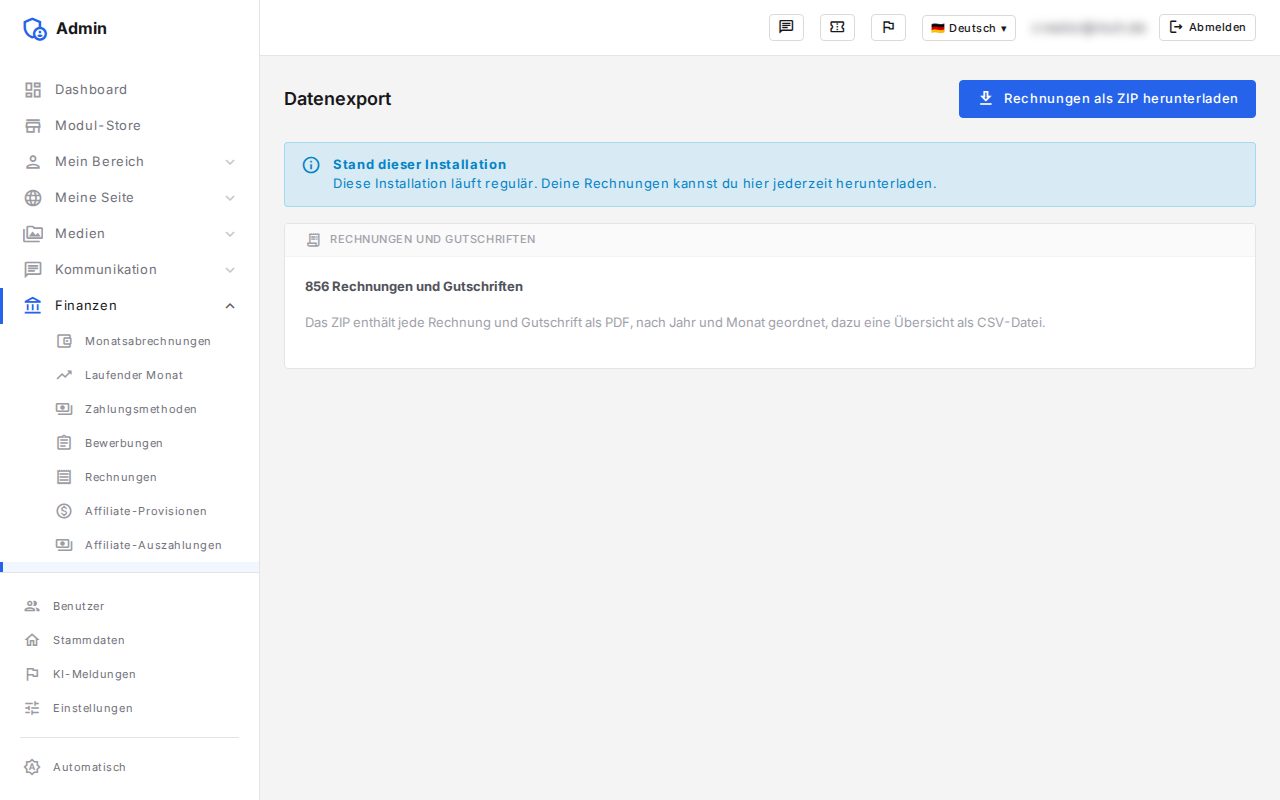Collapse the Finanzen section chevron

pyautogui.click(x=230, y=306)
